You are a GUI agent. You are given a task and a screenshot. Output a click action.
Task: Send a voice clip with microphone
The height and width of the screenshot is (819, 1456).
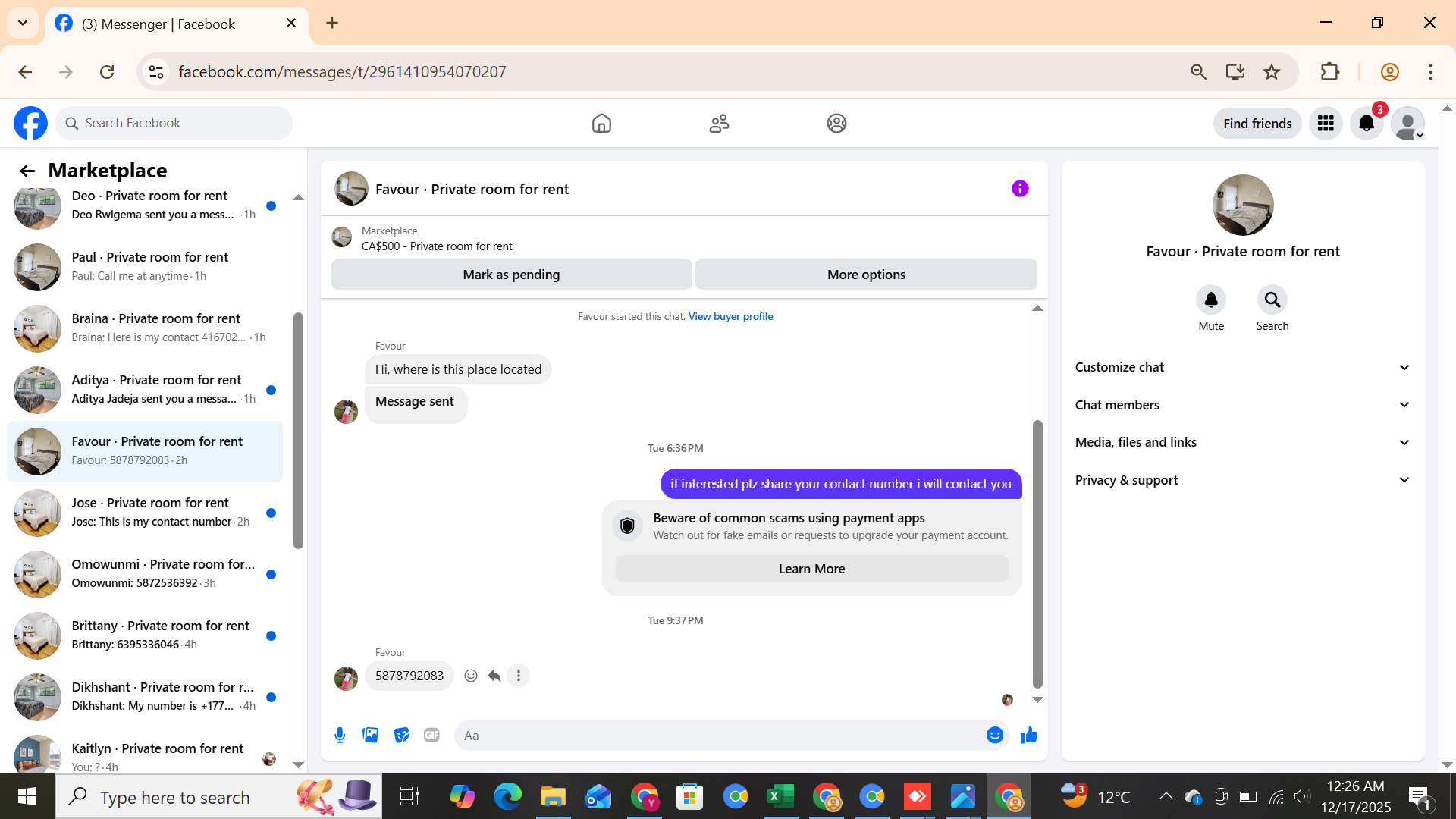pyautogui.click(x=340, y=735)
